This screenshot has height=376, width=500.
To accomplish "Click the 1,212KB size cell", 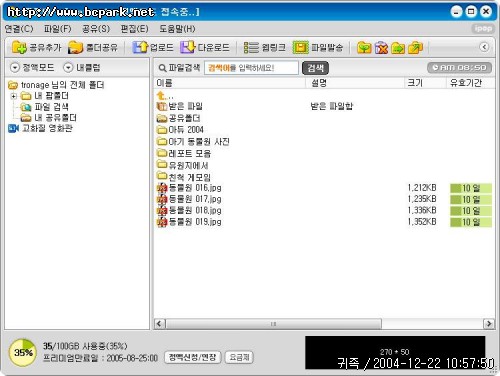I will pos(422,188).
